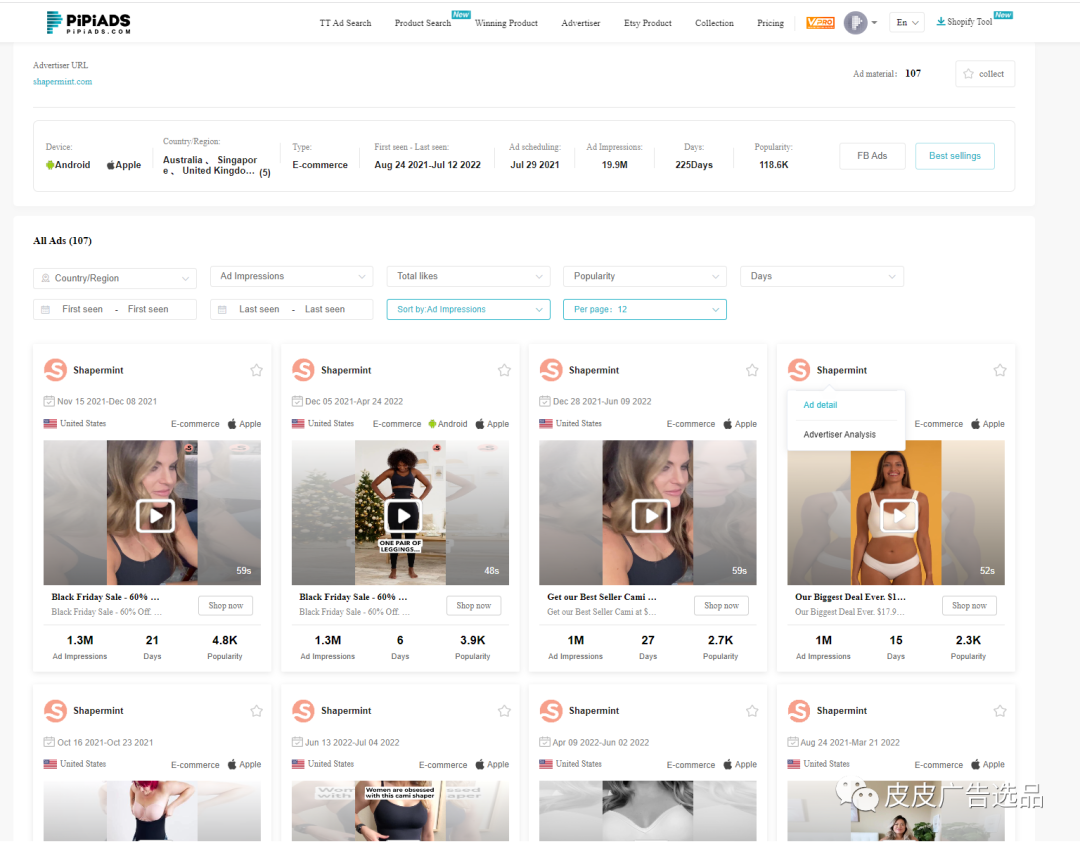Click the Android device icon in summary

[x=50, y=165]
